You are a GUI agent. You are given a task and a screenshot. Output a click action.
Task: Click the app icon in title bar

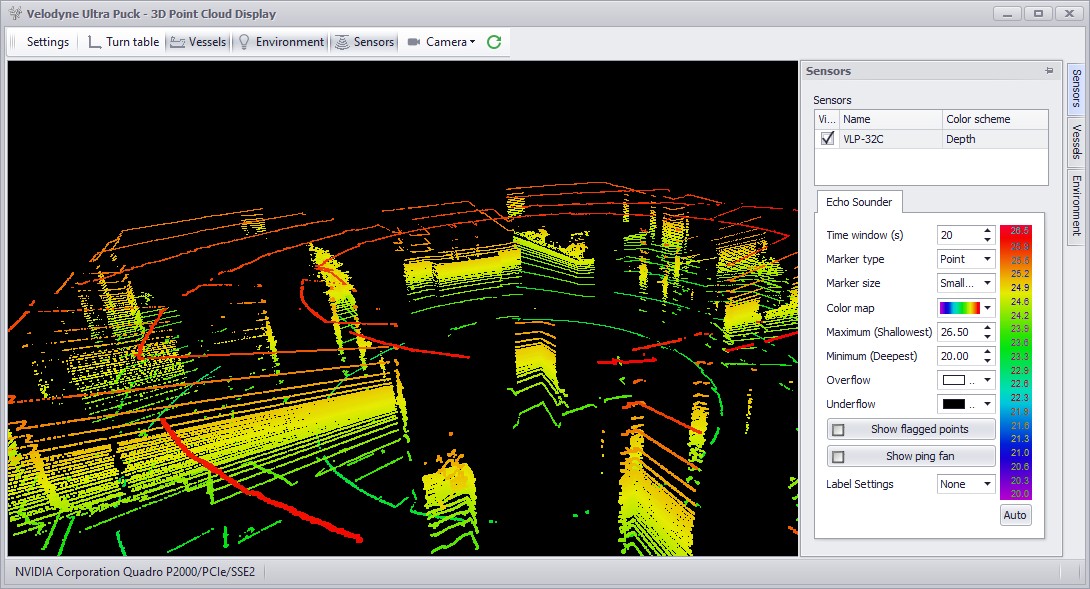[x=14, y=14]
